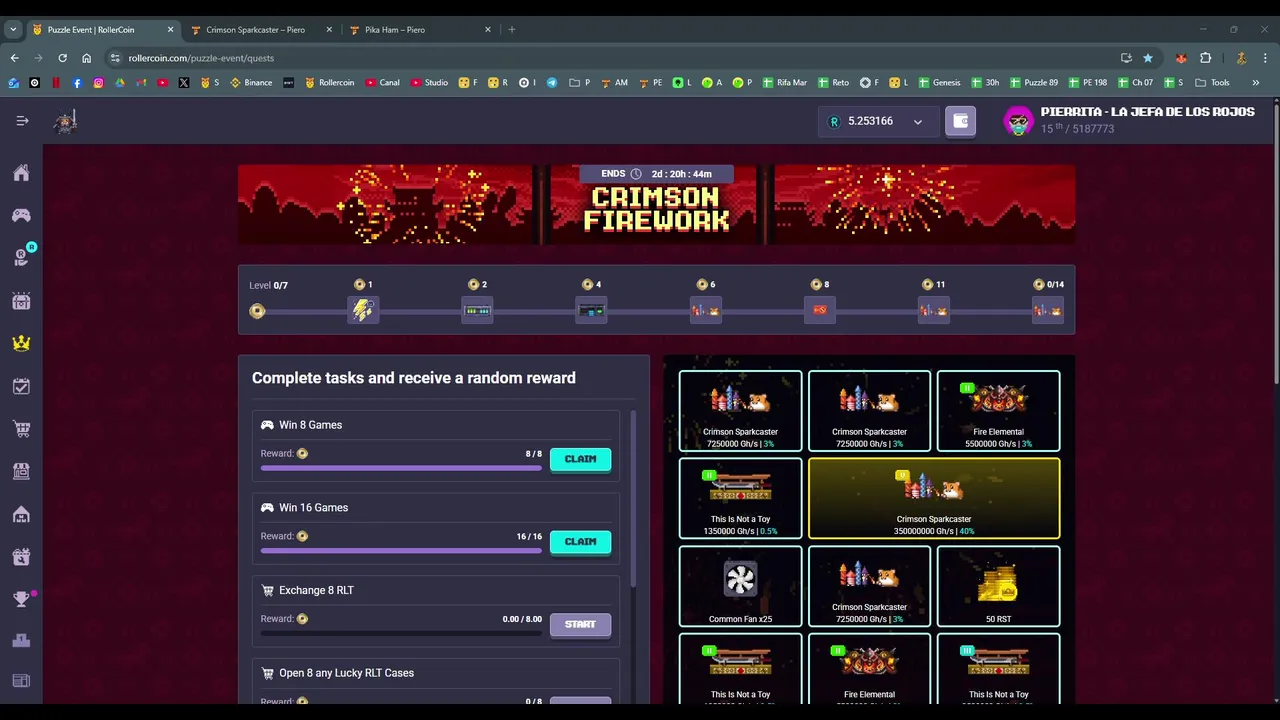Close the Puzzle Event RollerCoin tab
This screenshot has width=1280, height=720.
170,30
